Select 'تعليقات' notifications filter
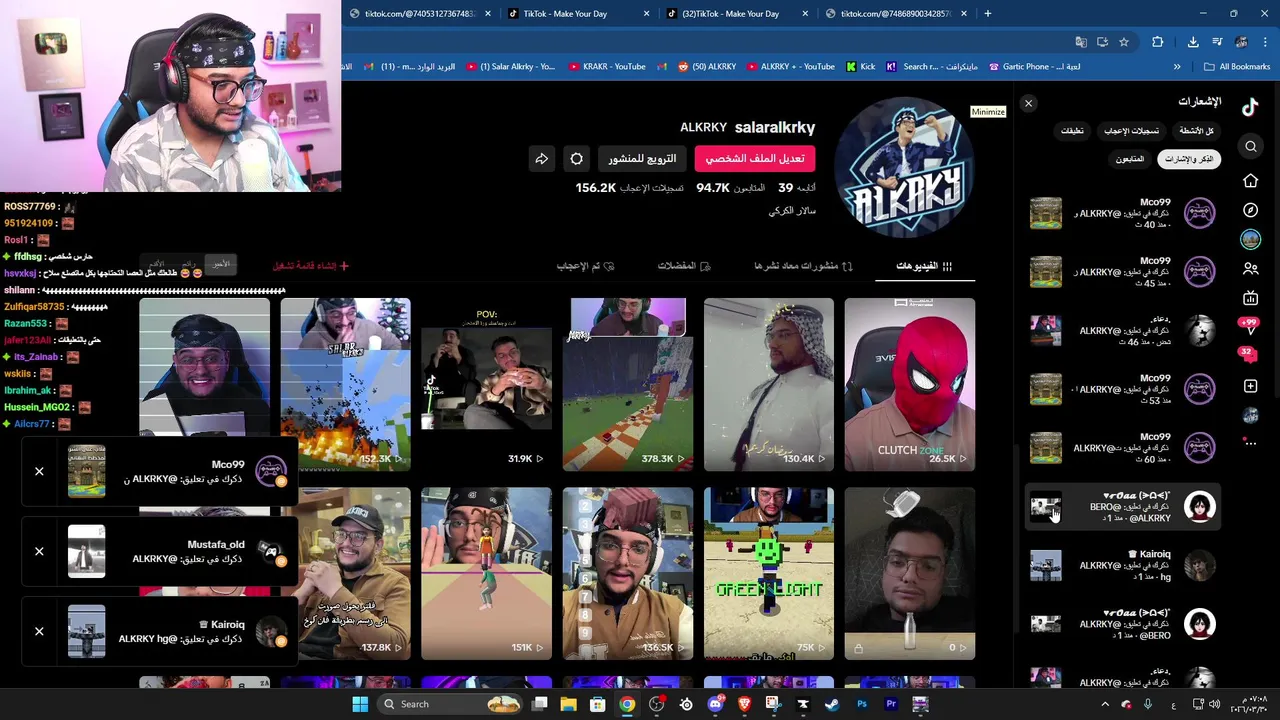This screenshot has height=720, width=1280. click(1072, 131)
